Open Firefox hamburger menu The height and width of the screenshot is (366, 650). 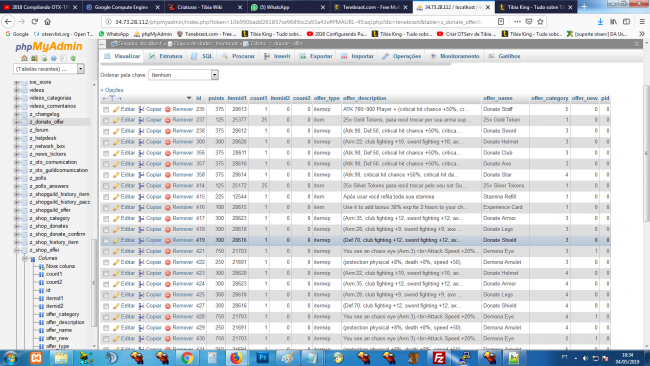(642, 22)
